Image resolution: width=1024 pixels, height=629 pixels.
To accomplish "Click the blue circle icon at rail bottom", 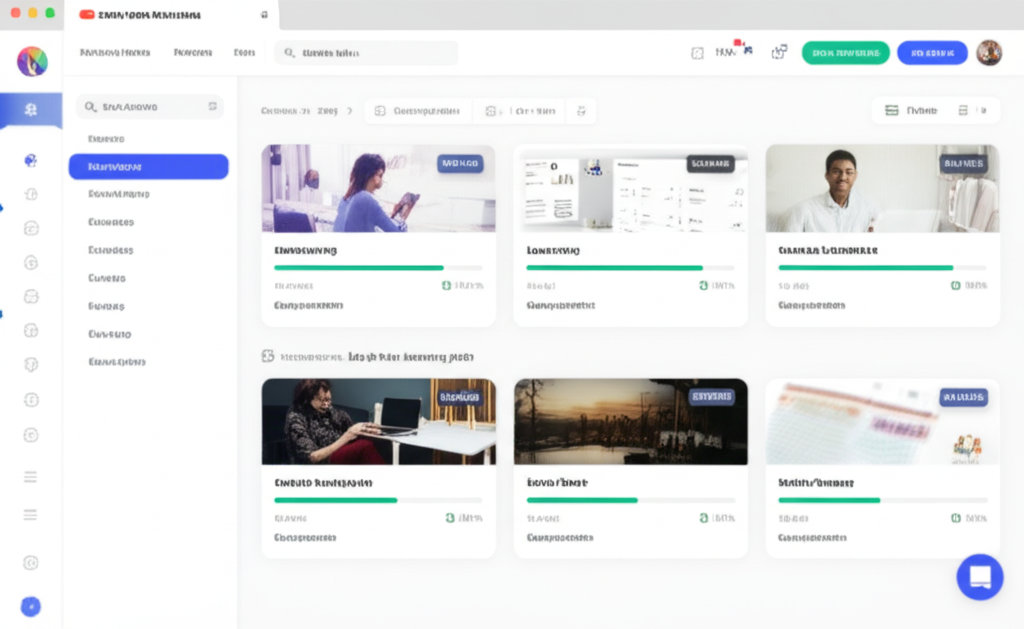I will tap(31, 605).
